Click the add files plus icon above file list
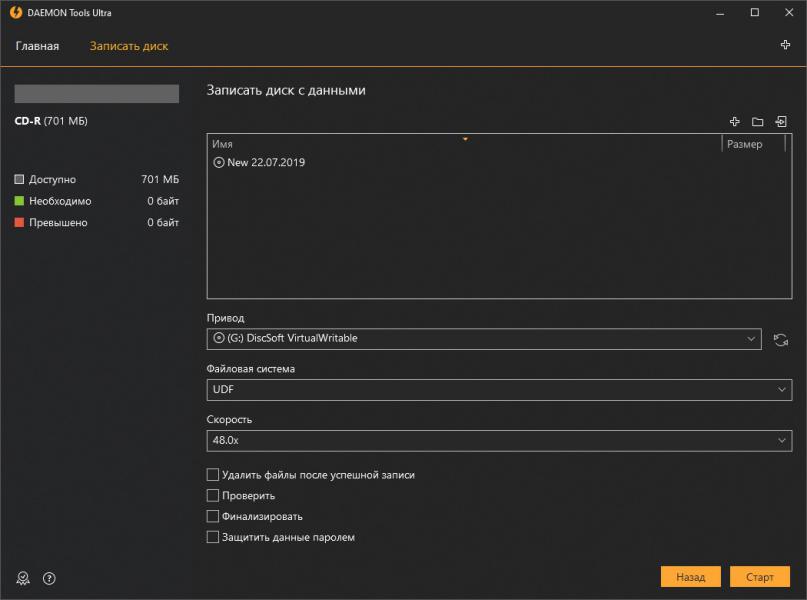Viewport: 807px width, 600px height. tap(734, 122)
